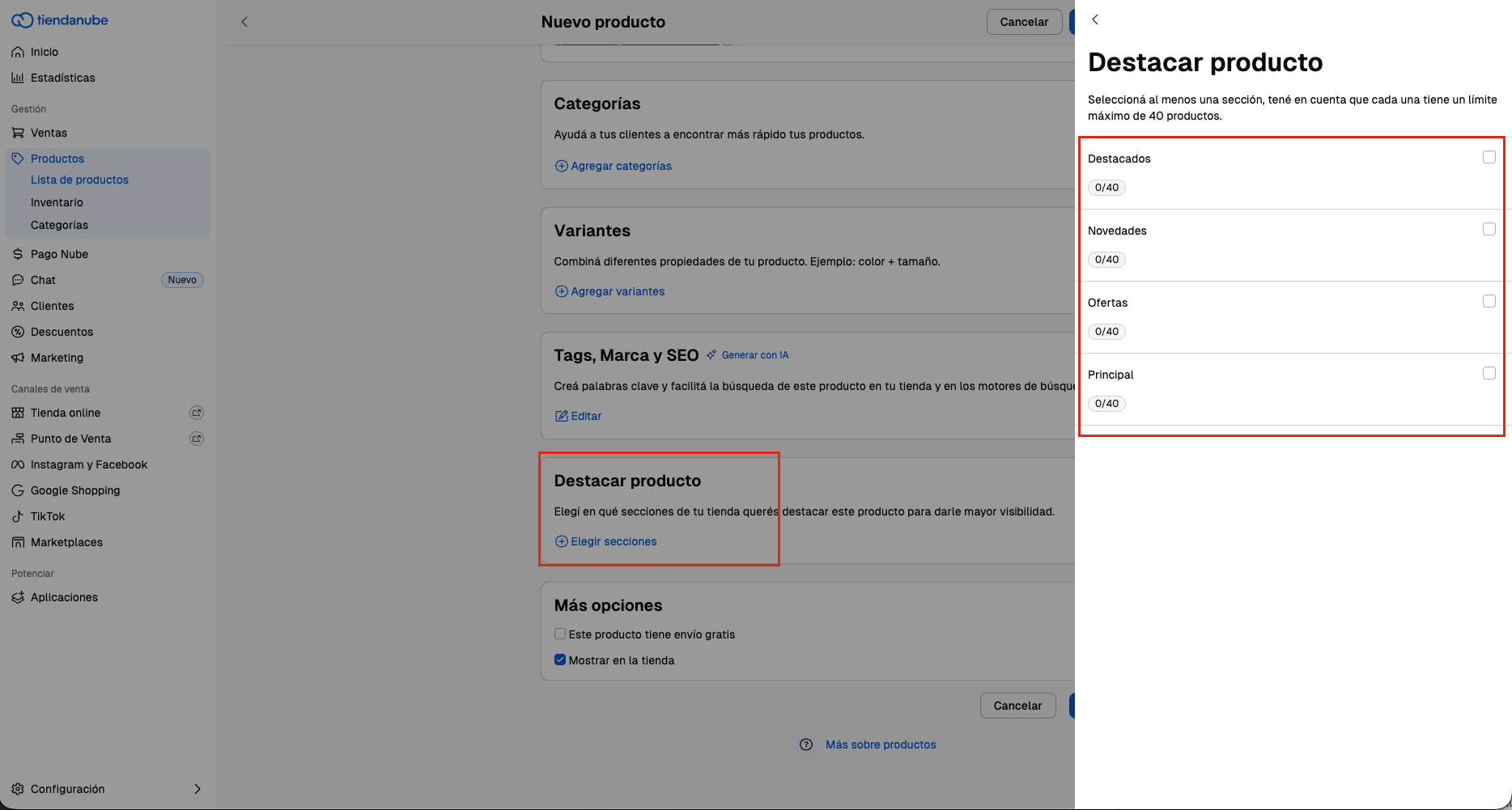
Task: Click the TikTok note icon
Action: (x=18, y=516)
